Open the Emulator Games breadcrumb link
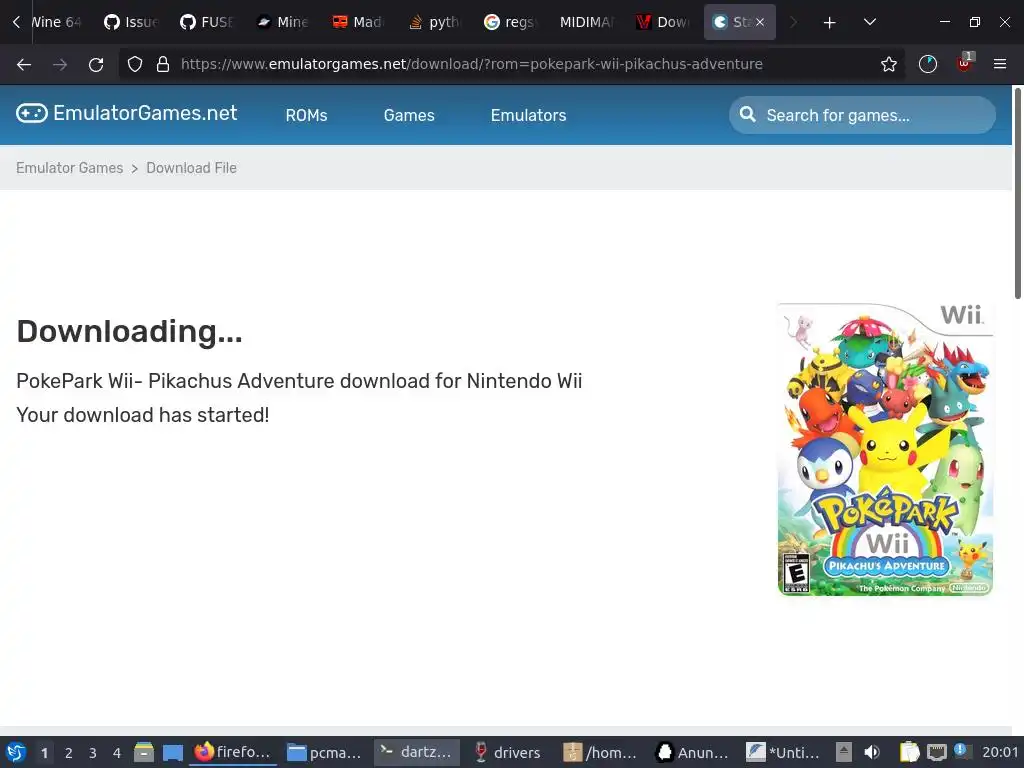Image resolution: width=1024 pixels, height=768 pixels. click(x=69, y=168)
